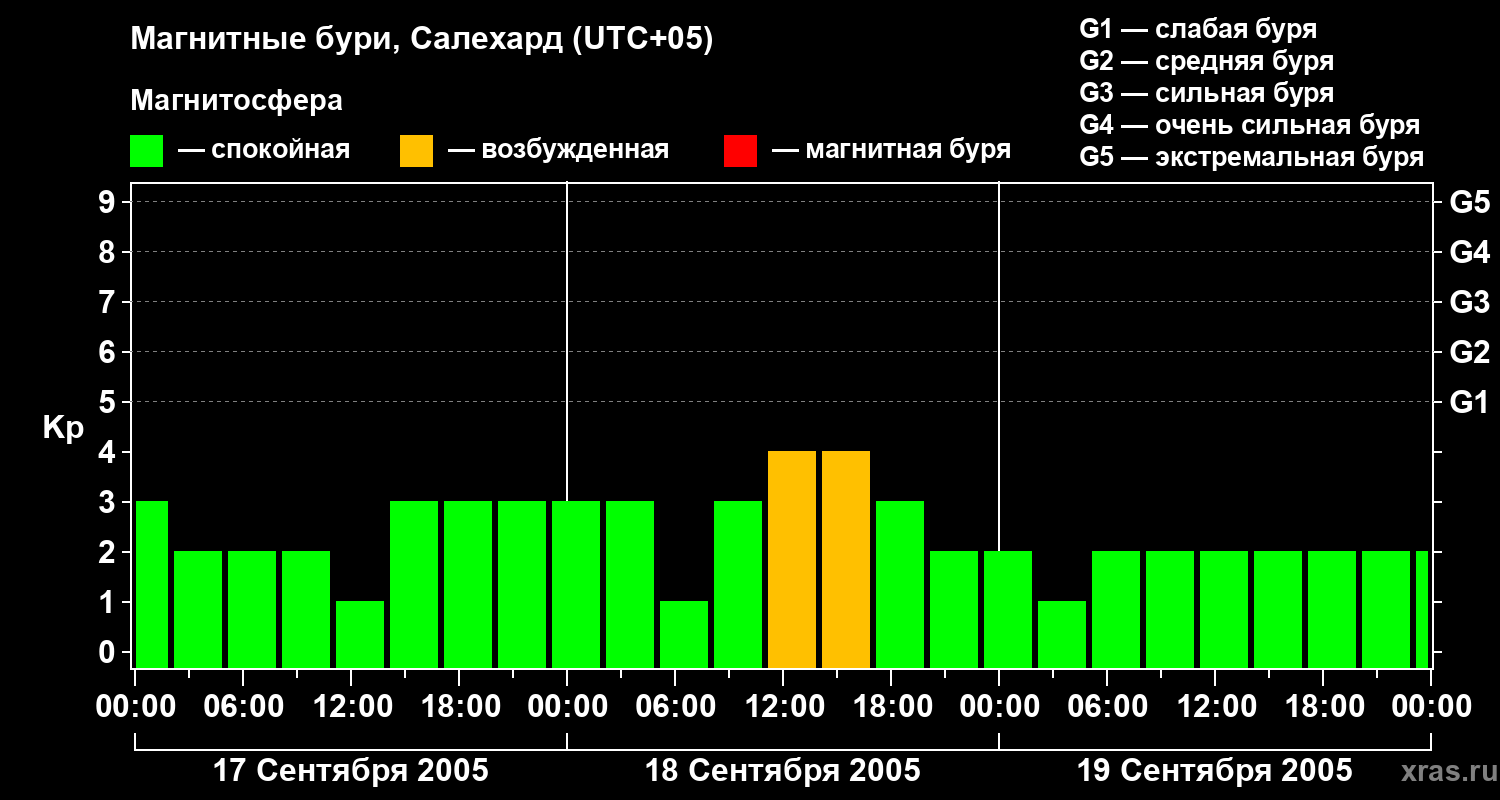The image size is (1500, 800).
Task: Click the G3 label on right axis
Action: (1469, 302)
